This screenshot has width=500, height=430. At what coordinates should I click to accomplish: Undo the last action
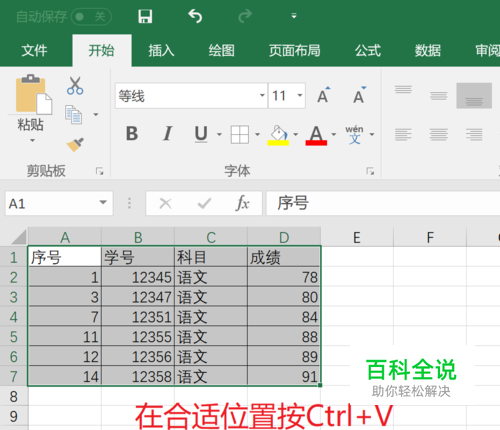195,16
